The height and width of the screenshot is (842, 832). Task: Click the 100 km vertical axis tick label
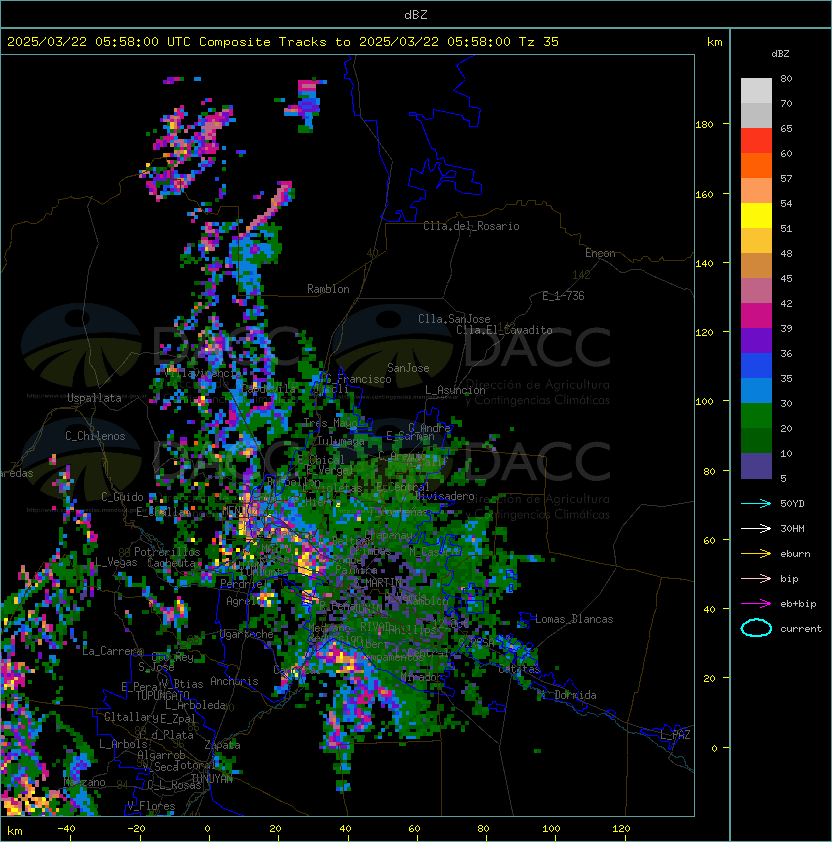click(704, 401)
